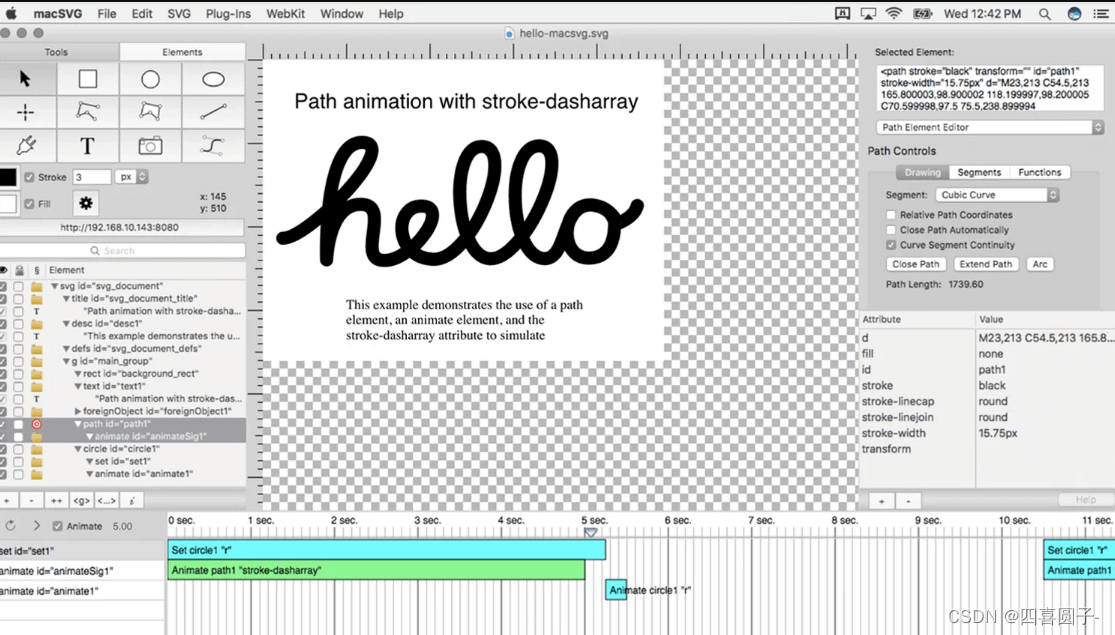Image resolution: width=1115 pixels, height=635 pixels.
Task: Select the ellipse drawing tool
Action: [213, 79]
